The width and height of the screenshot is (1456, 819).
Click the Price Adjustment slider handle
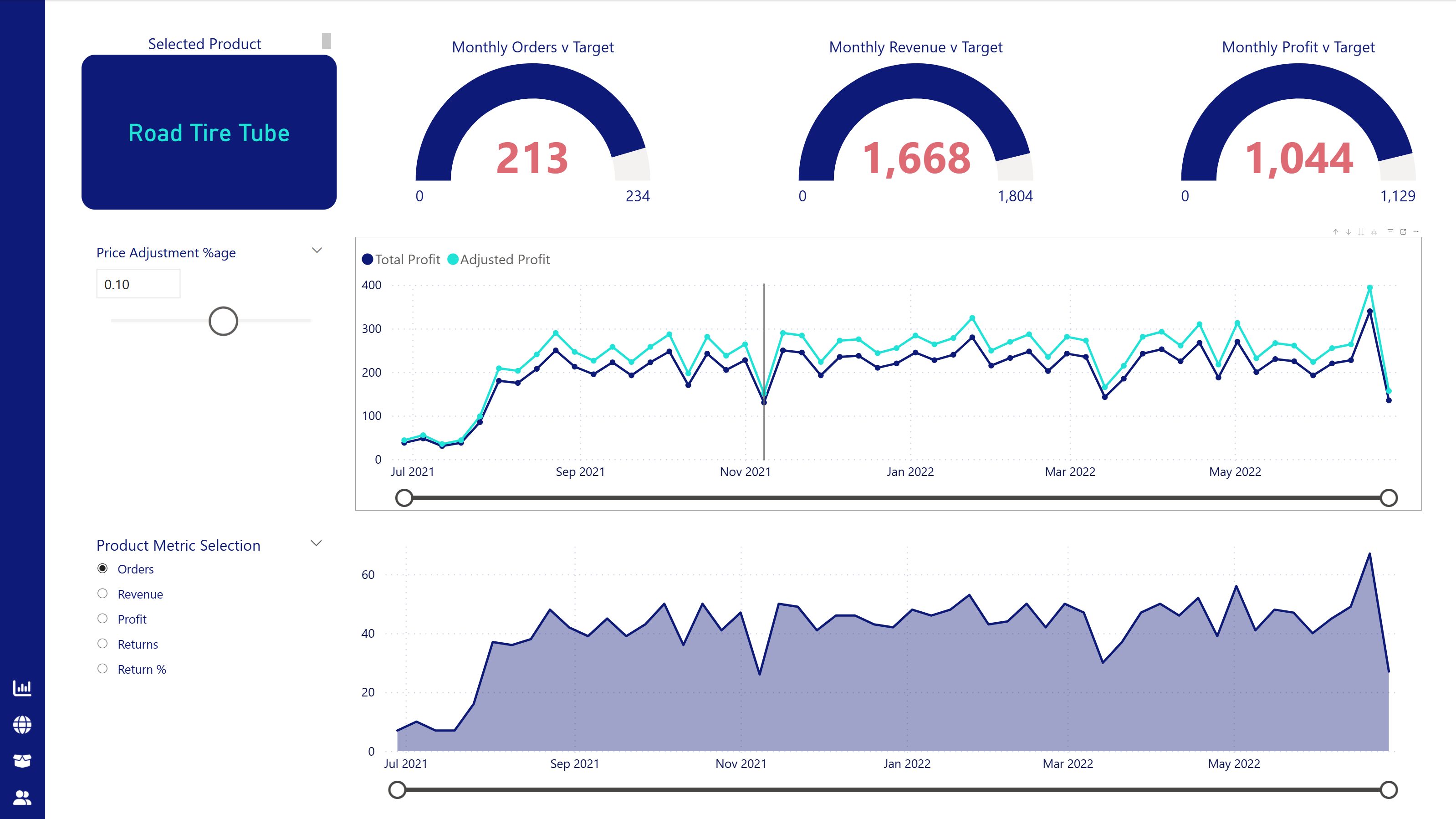[223, 321]
